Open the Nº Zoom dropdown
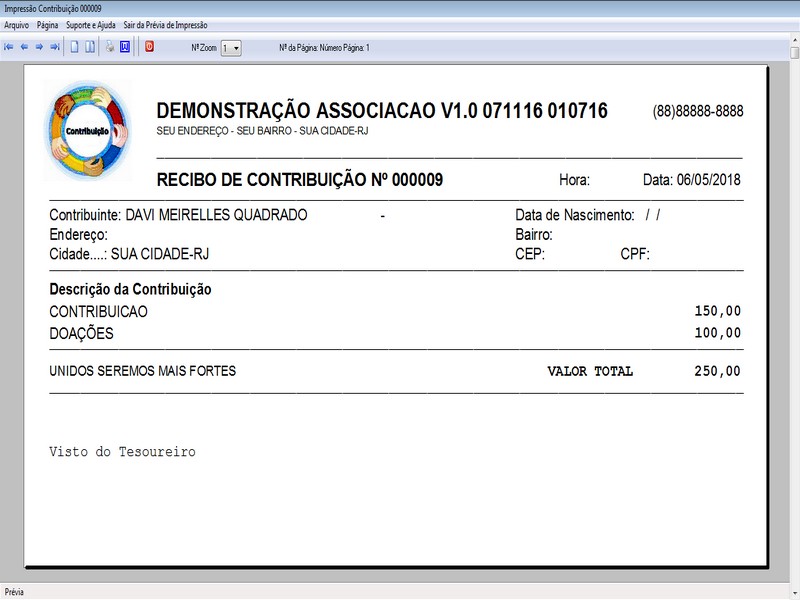Image resolution: width=800 pixels, height=600 pixels. [x=231, y=48]
